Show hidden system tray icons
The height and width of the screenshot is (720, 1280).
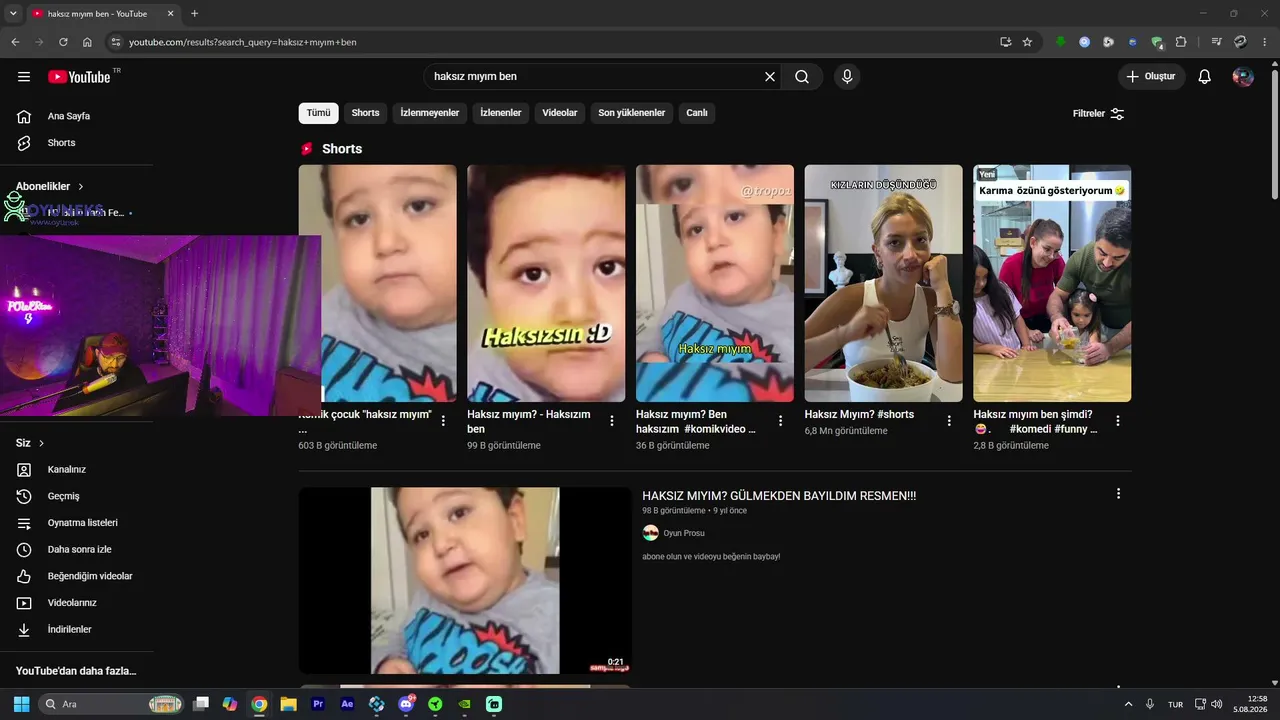(1129, 704)
